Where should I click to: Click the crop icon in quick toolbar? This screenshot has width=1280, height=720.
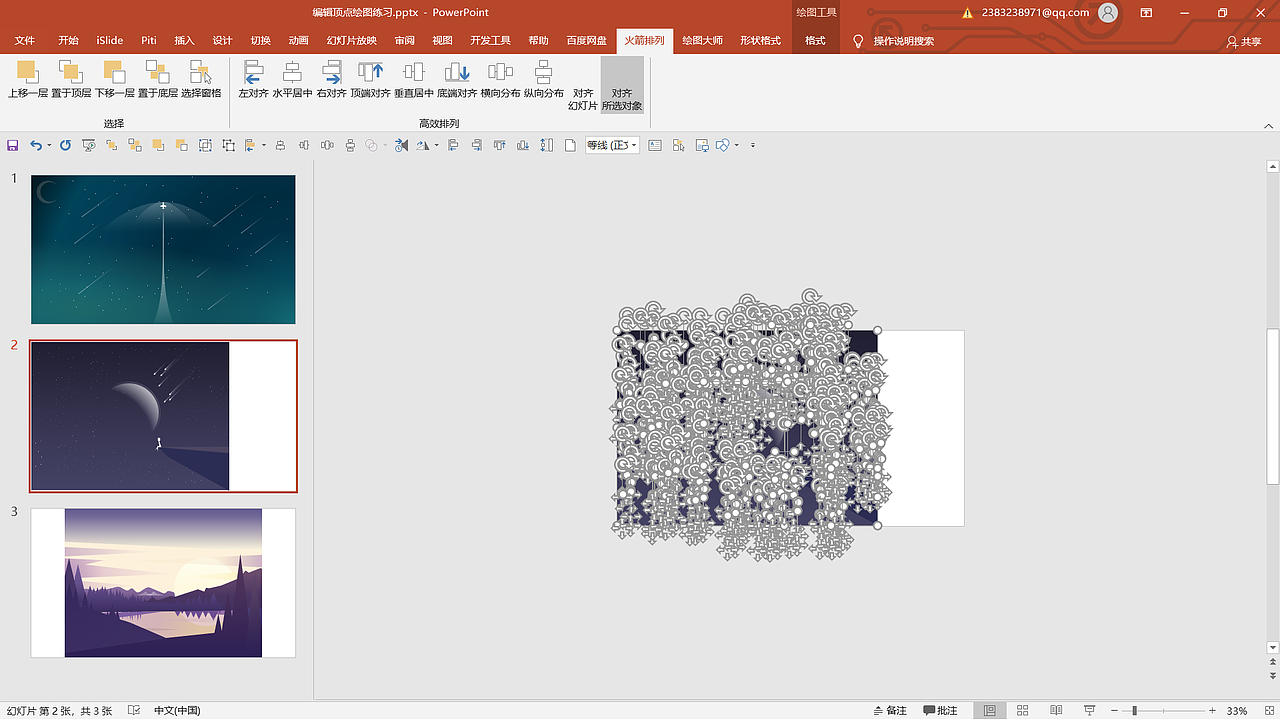tap(229, 145)
